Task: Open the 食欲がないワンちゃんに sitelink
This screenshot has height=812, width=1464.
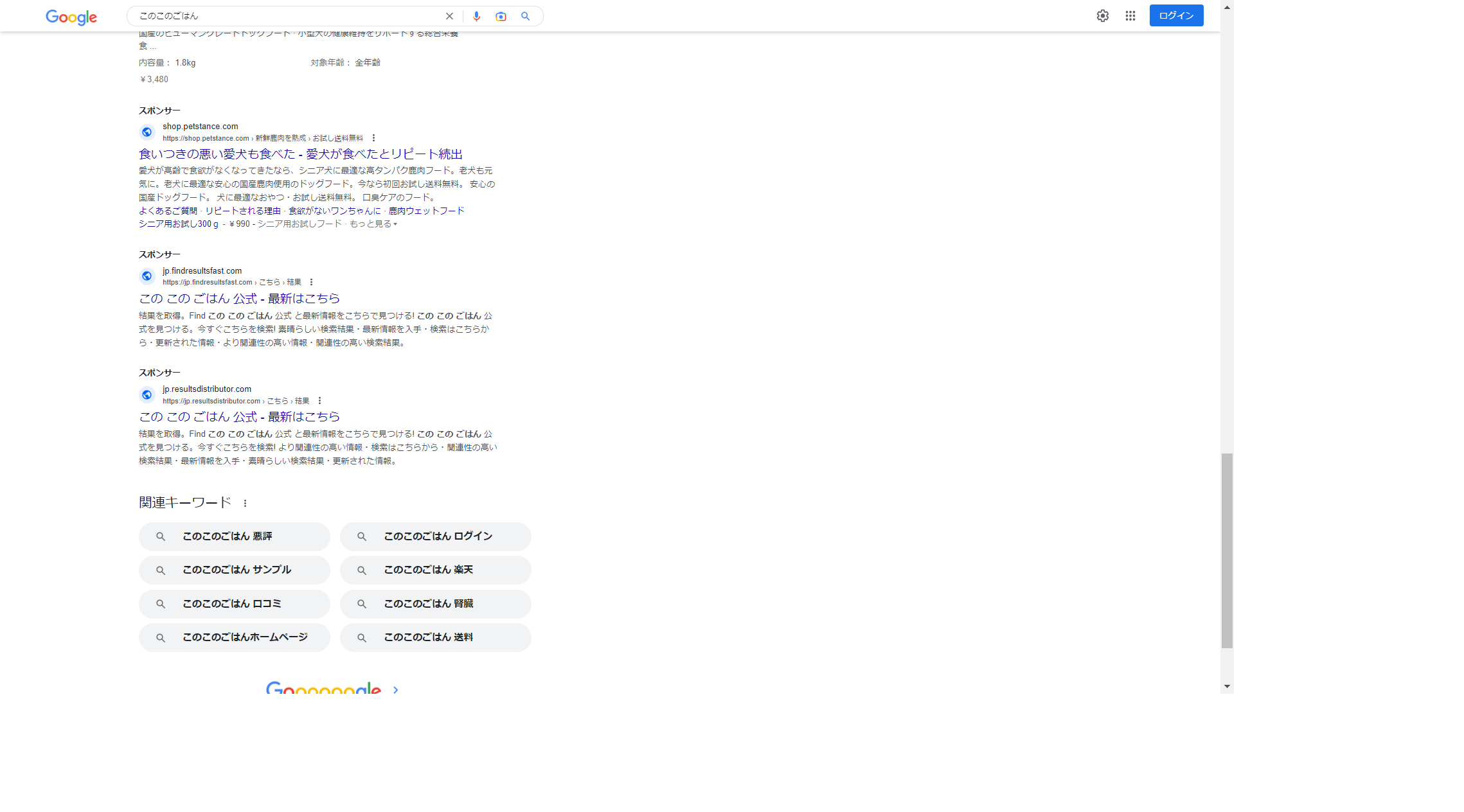Action: tap(334, 211)
